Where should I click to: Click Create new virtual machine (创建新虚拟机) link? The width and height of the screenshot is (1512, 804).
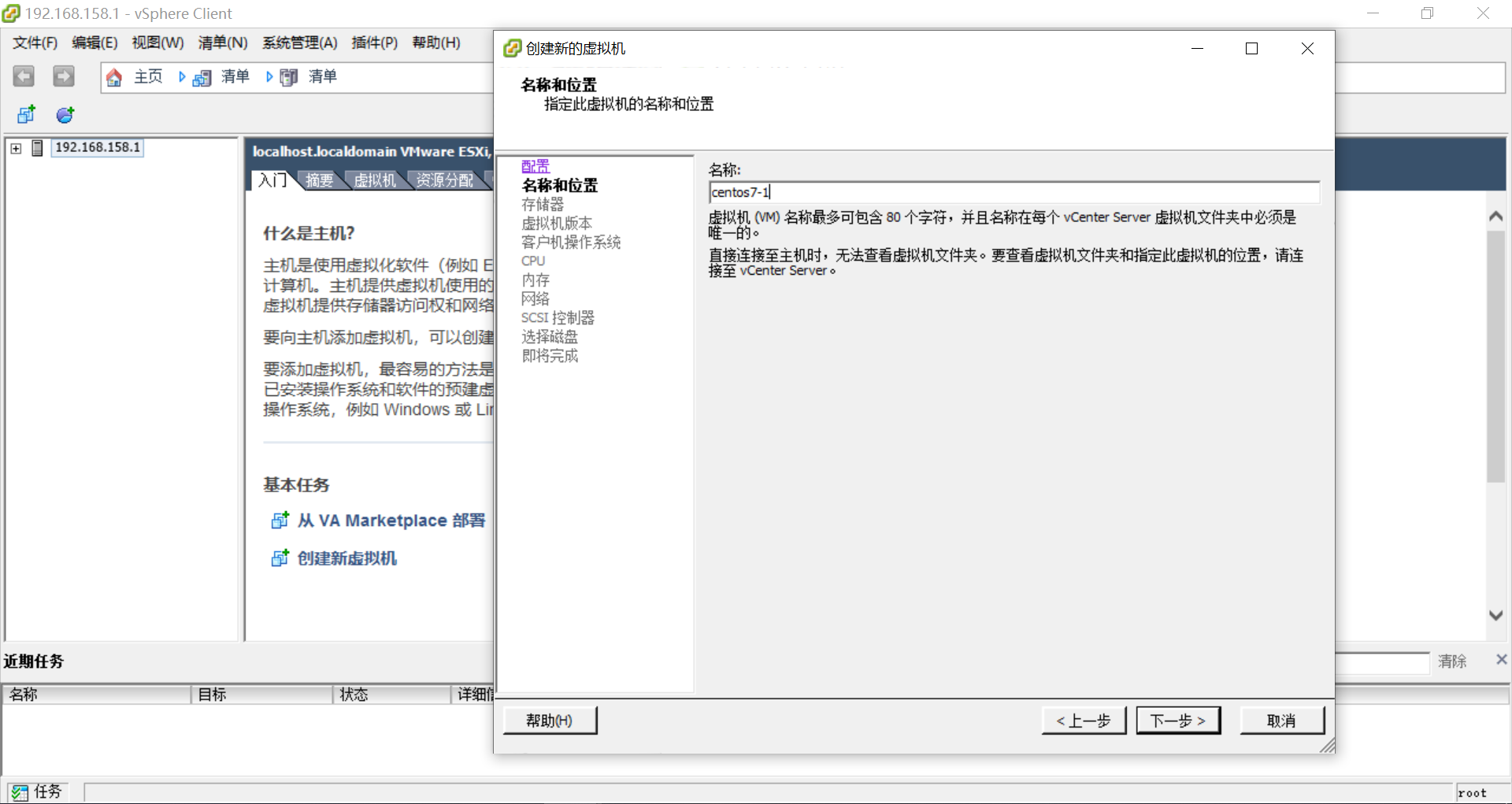tap(347, 558)
